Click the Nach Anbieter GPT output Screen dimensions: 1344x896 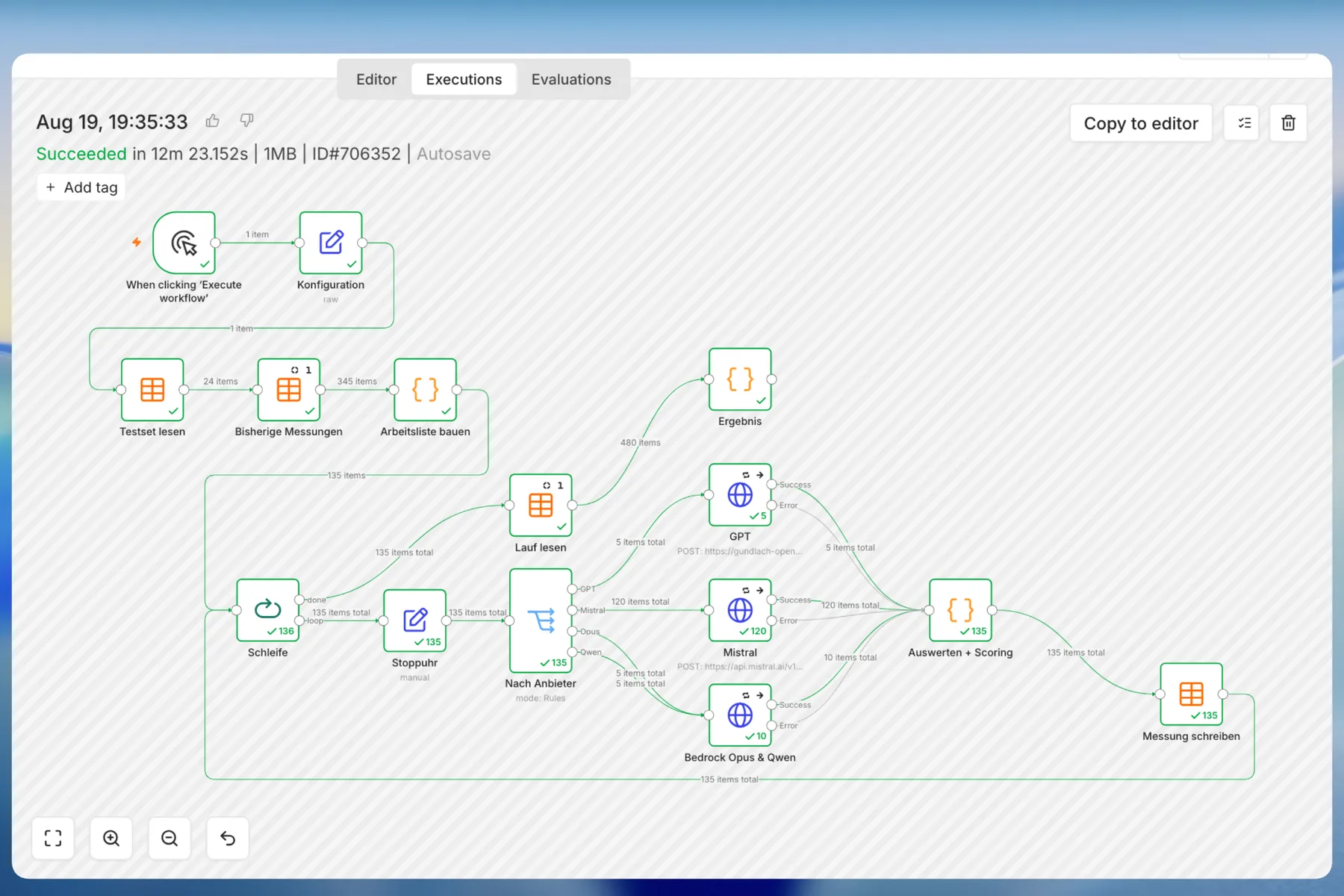[572, 589]
